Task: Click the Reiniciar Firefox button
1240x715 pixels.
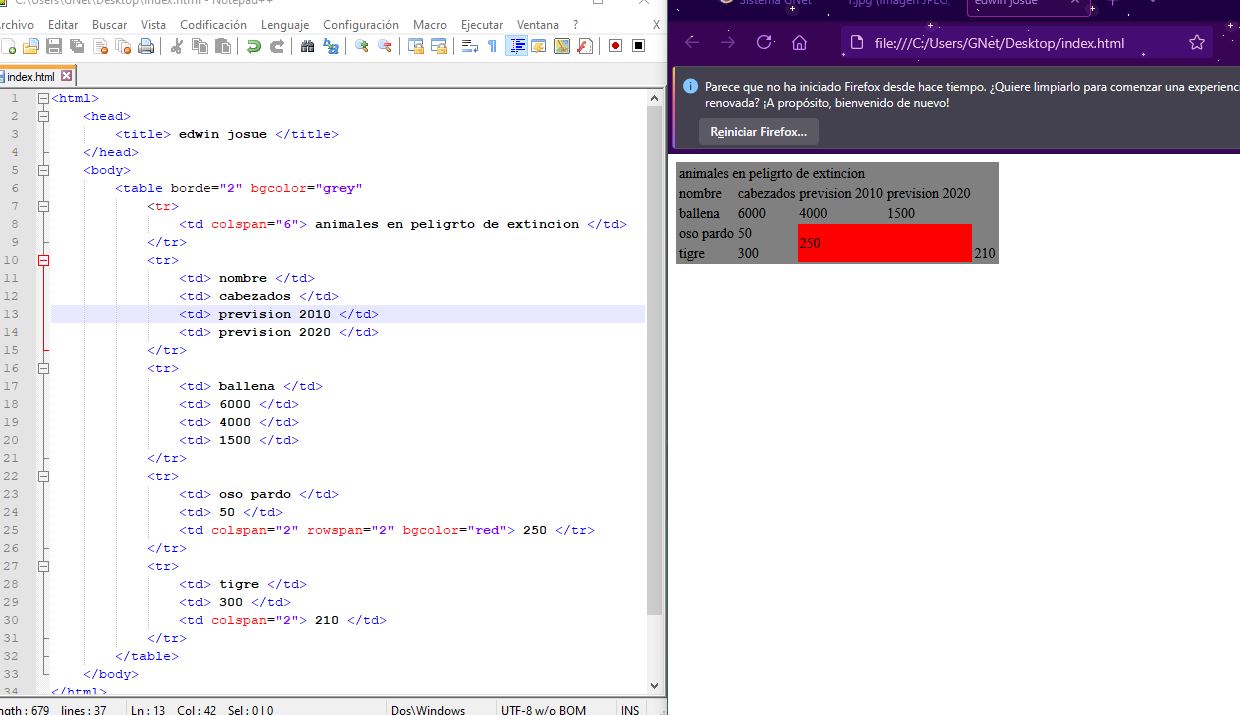Action: (758, 132)
